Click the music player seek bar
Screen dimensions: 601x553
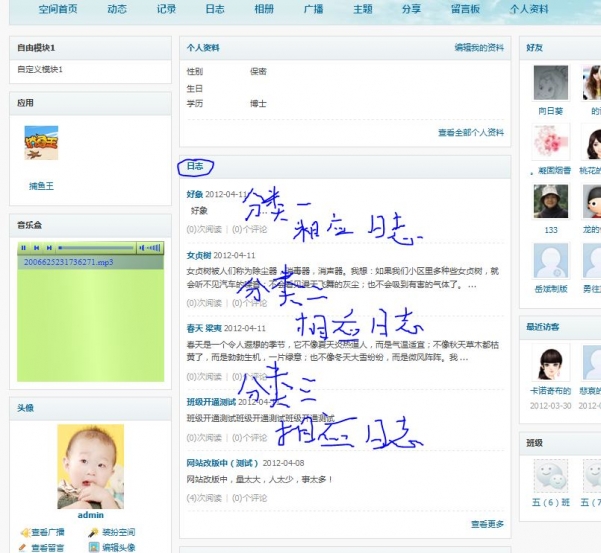pyautogui.click(x=96, y=248)
